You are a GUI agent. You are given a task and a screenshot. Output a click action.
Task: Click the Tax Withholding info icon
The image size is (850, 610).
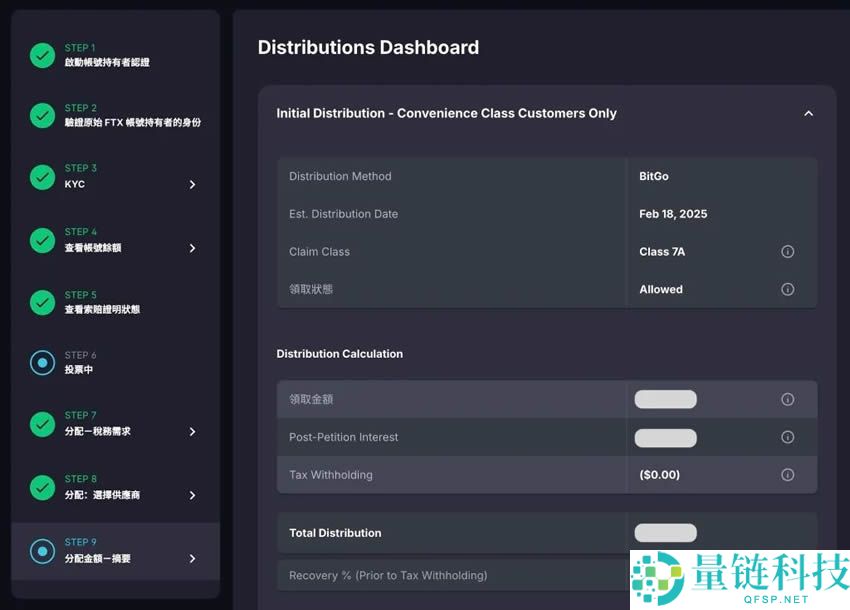click(788, 474)
